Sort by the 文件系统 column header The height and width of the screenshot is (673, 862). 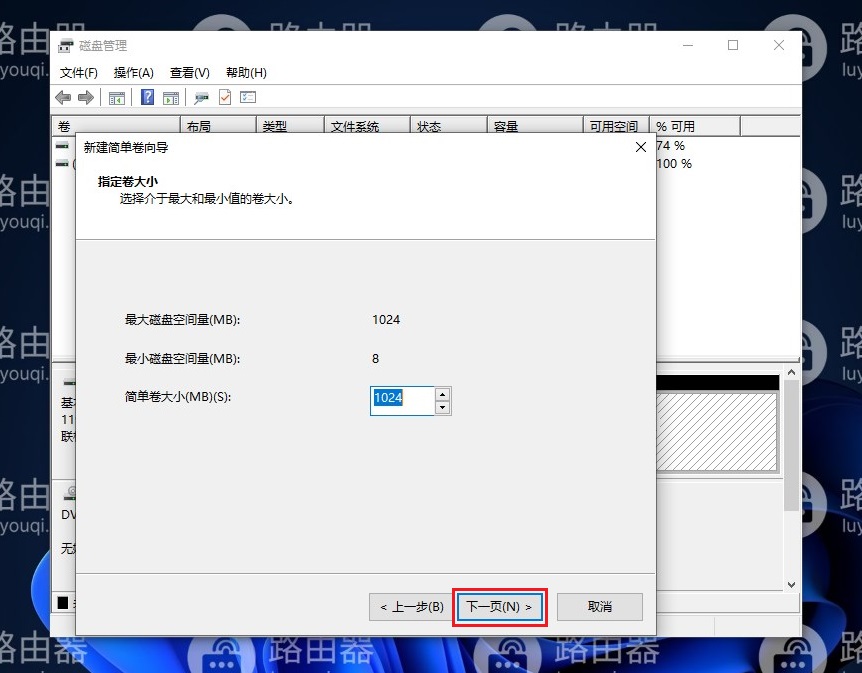367,126
